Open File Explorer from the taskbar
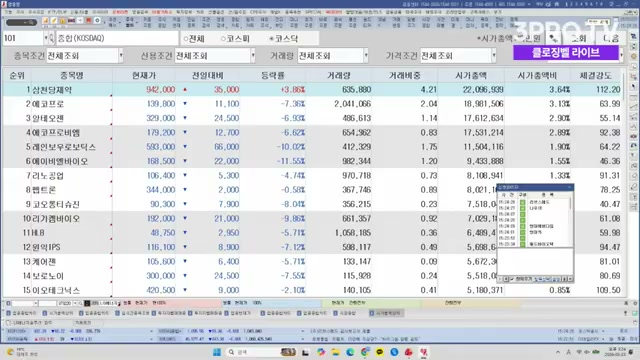This screenshot has width=640, height=360. (336, 352)
